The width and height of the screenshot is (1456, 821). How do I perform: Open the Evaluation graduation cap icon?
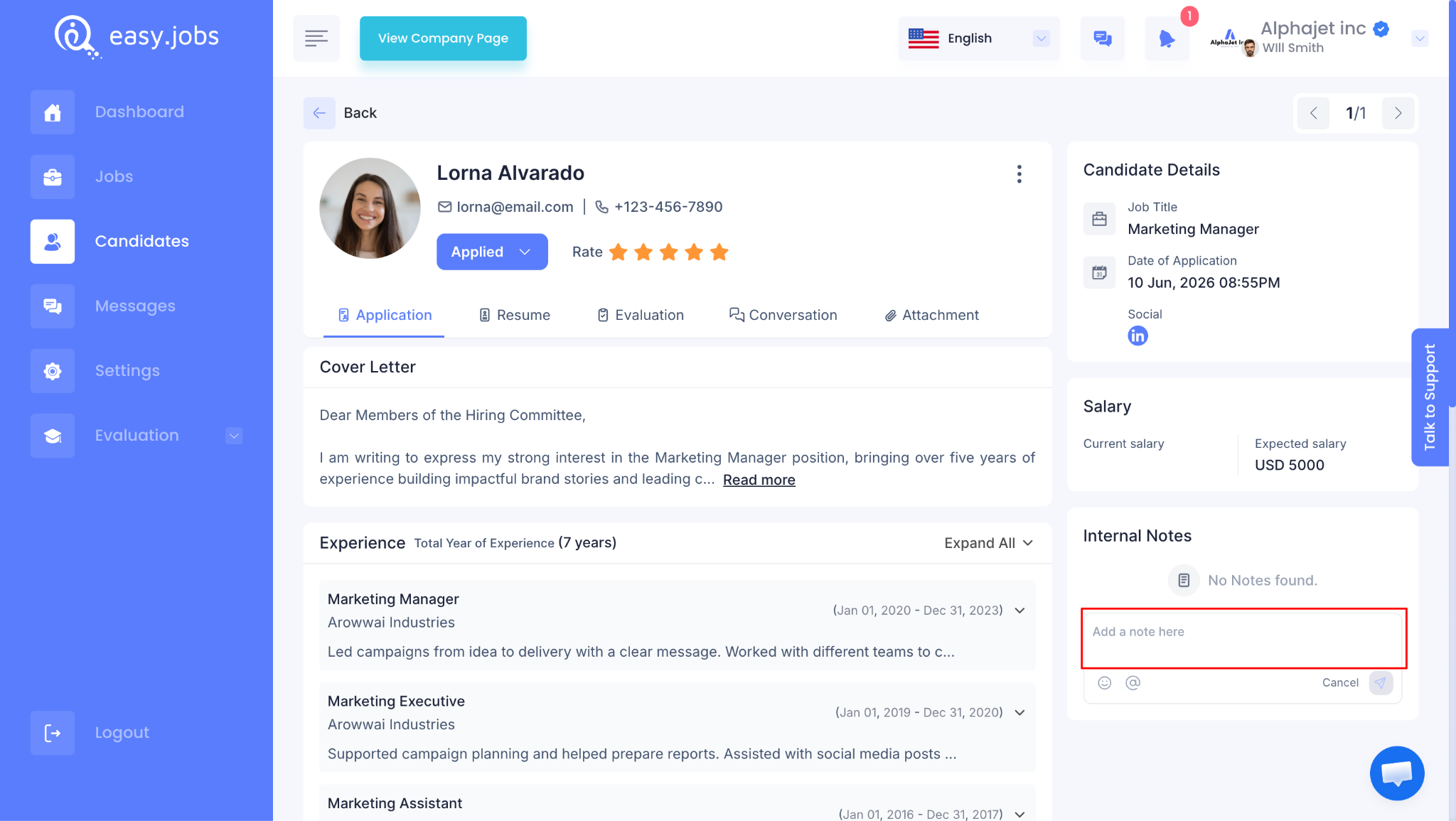tap(52, 436)
